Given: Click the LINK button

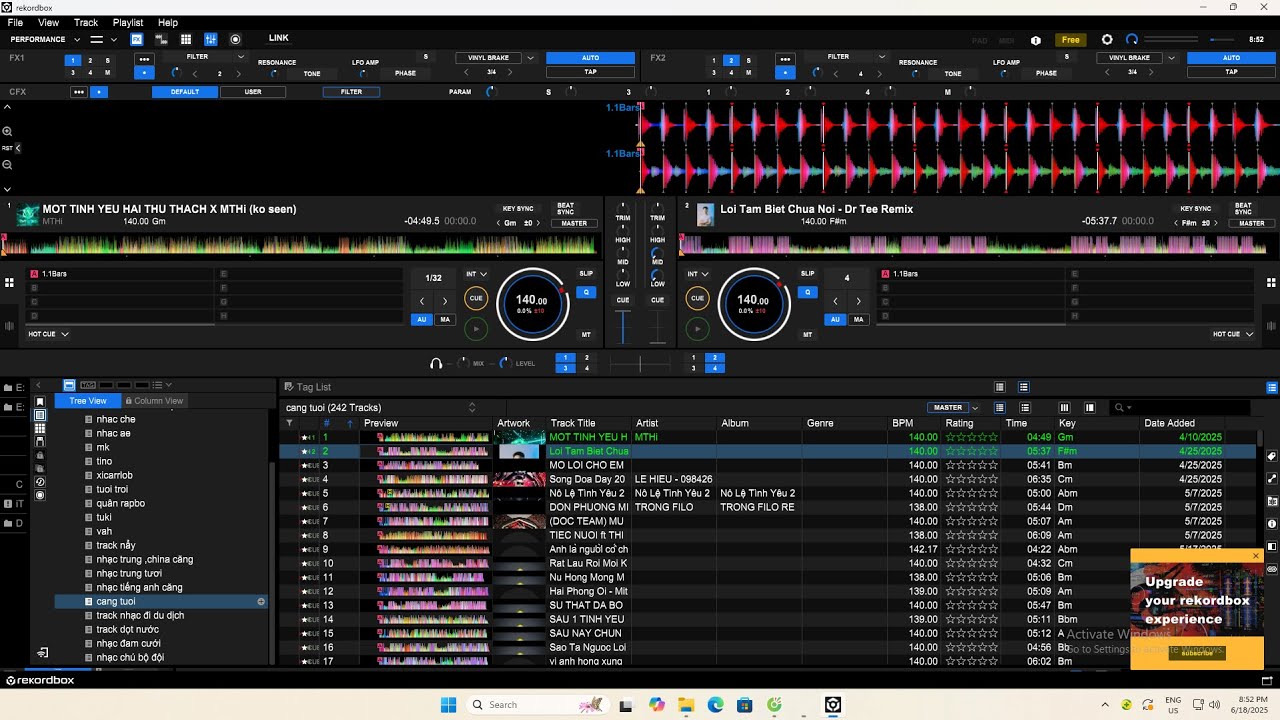Looking at the screenshot, I should [x=279, y=39].
